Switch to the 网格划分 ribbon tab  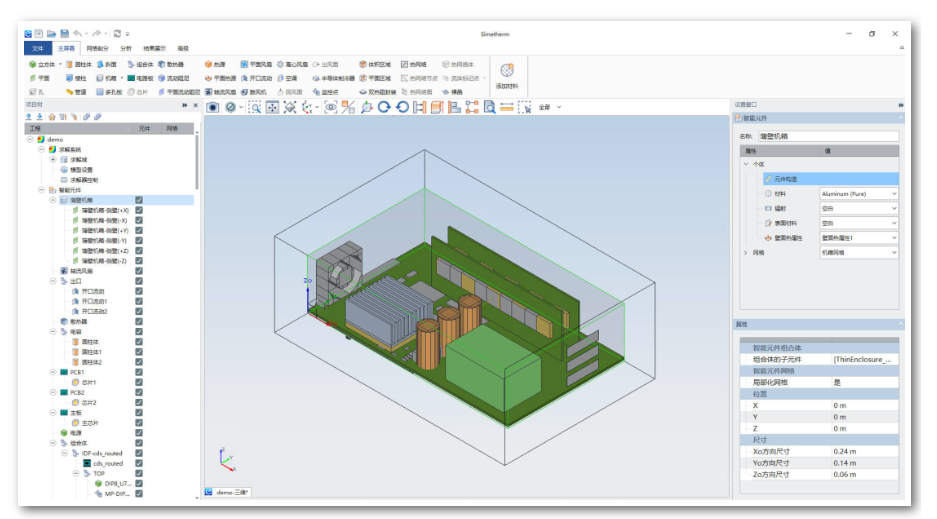(97, 47)
